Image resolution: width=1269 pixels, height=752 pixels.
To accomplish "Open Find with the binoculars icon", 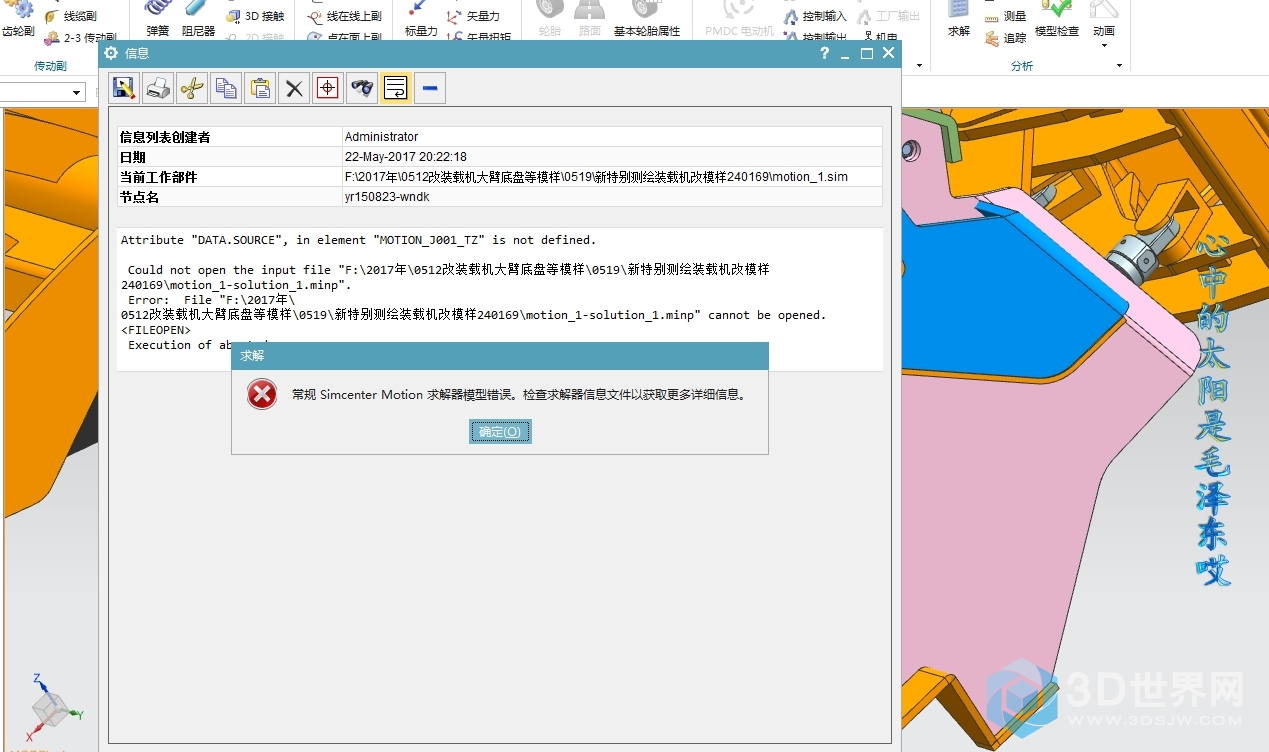I will [362, 89].
